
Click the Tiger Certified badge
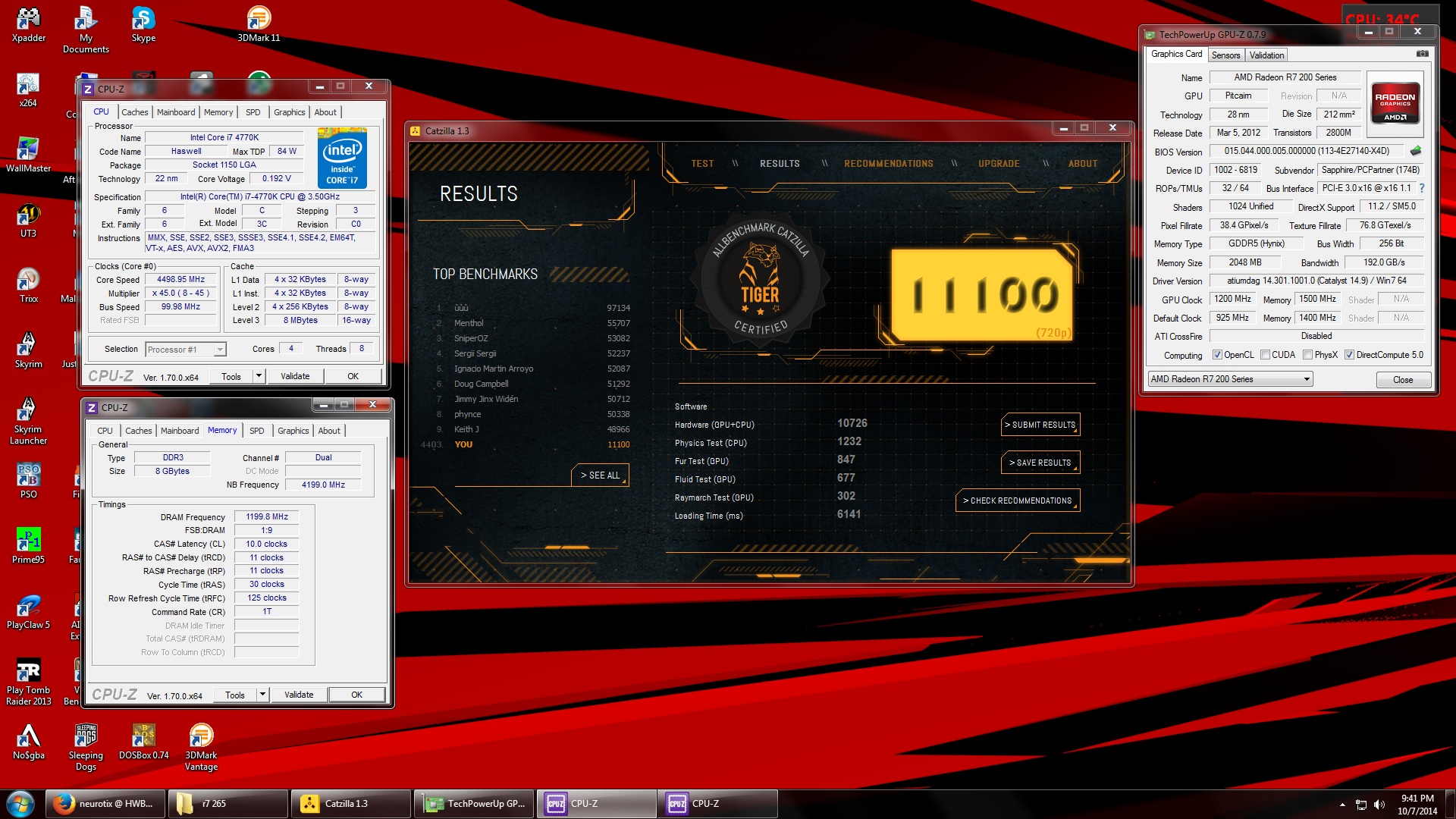[760, 281]
